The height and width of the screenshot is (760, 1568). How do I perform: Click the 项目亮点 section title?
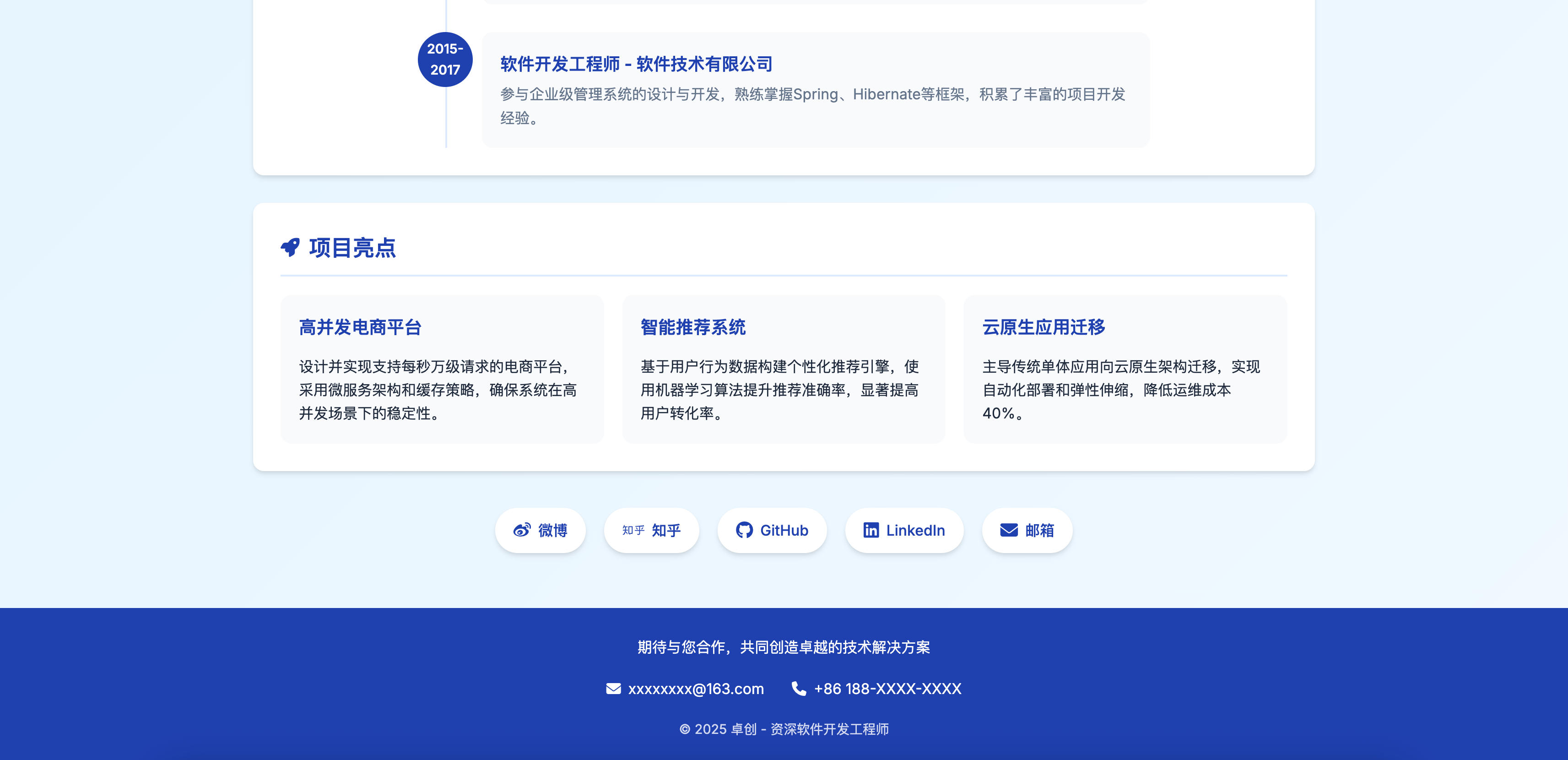click(x=352, y=247)
